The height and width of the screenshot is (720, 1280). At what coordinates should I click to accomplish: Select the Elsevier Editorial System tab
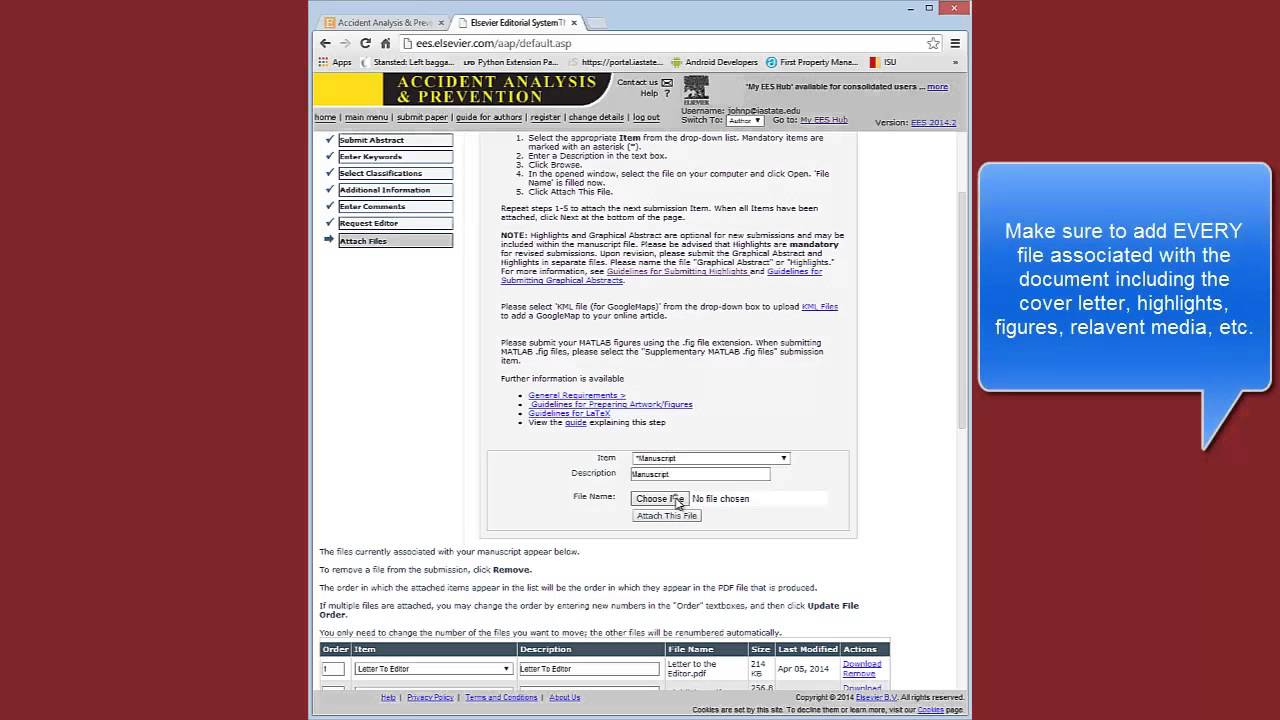(517, 22)
